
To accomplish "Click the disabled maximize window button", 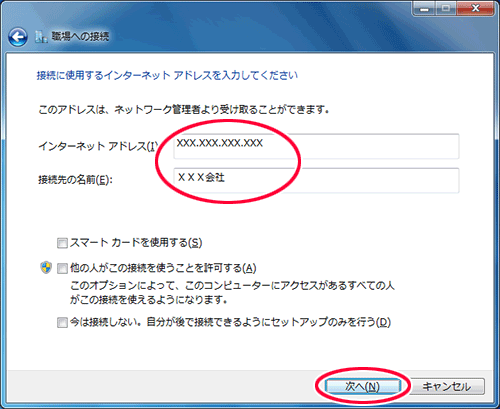I will [x=446, y=8].
